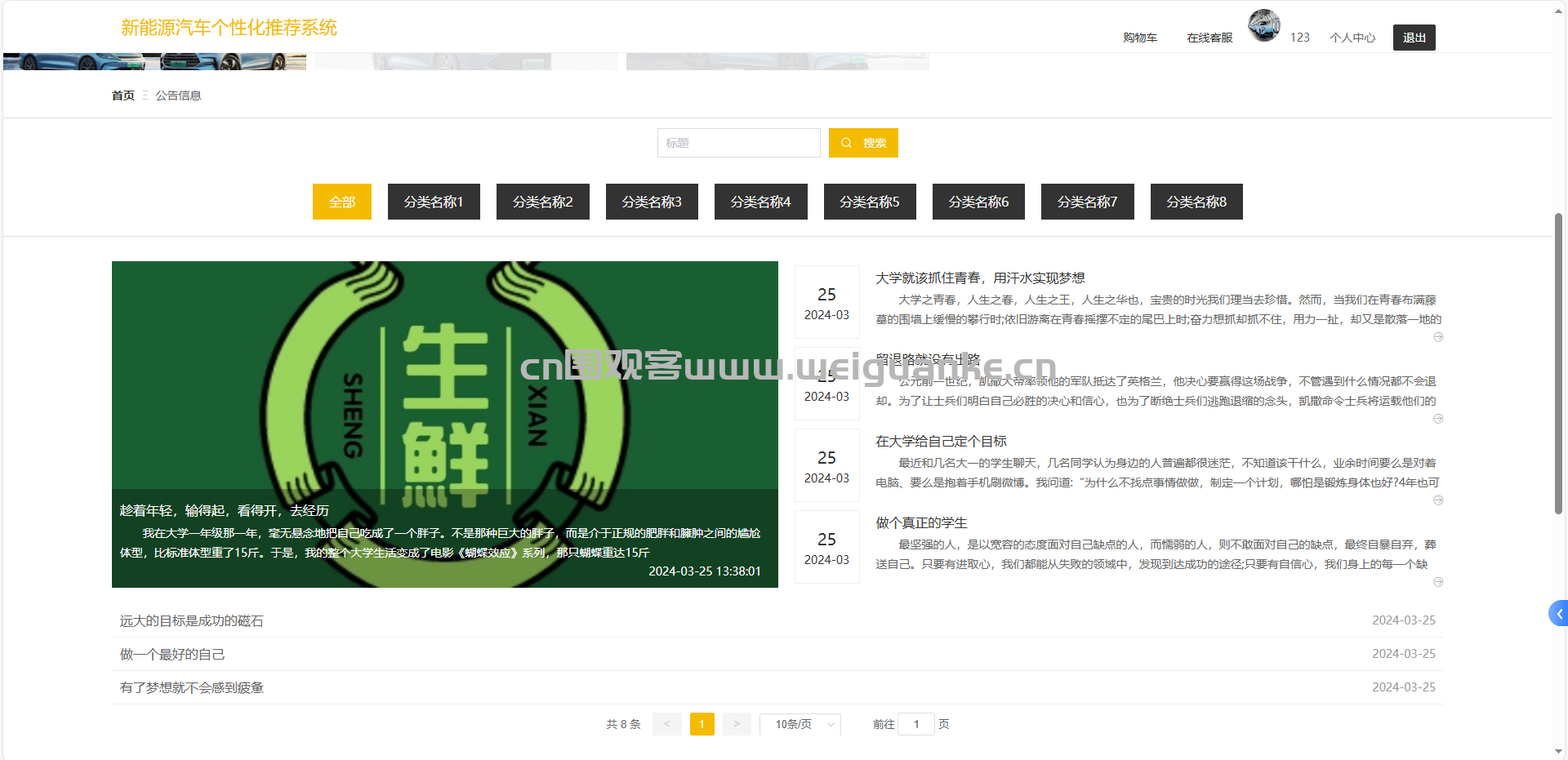Go to next page arrow

click(x=737, y=724)
